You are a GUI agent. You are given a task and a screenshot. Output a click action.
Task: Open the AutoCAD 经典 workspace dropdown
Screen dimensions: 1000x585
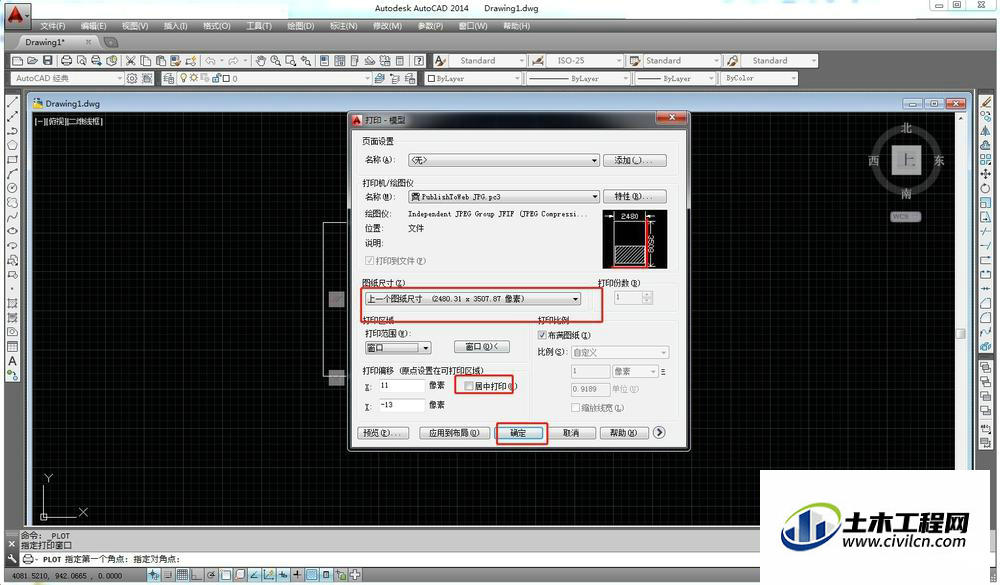(x=67, y=78)
